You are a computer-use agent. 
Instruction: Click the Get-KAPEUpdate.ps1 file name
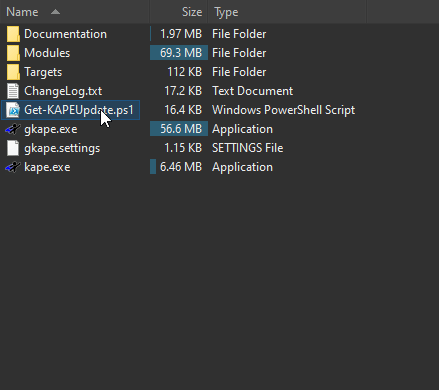point(79,110)
